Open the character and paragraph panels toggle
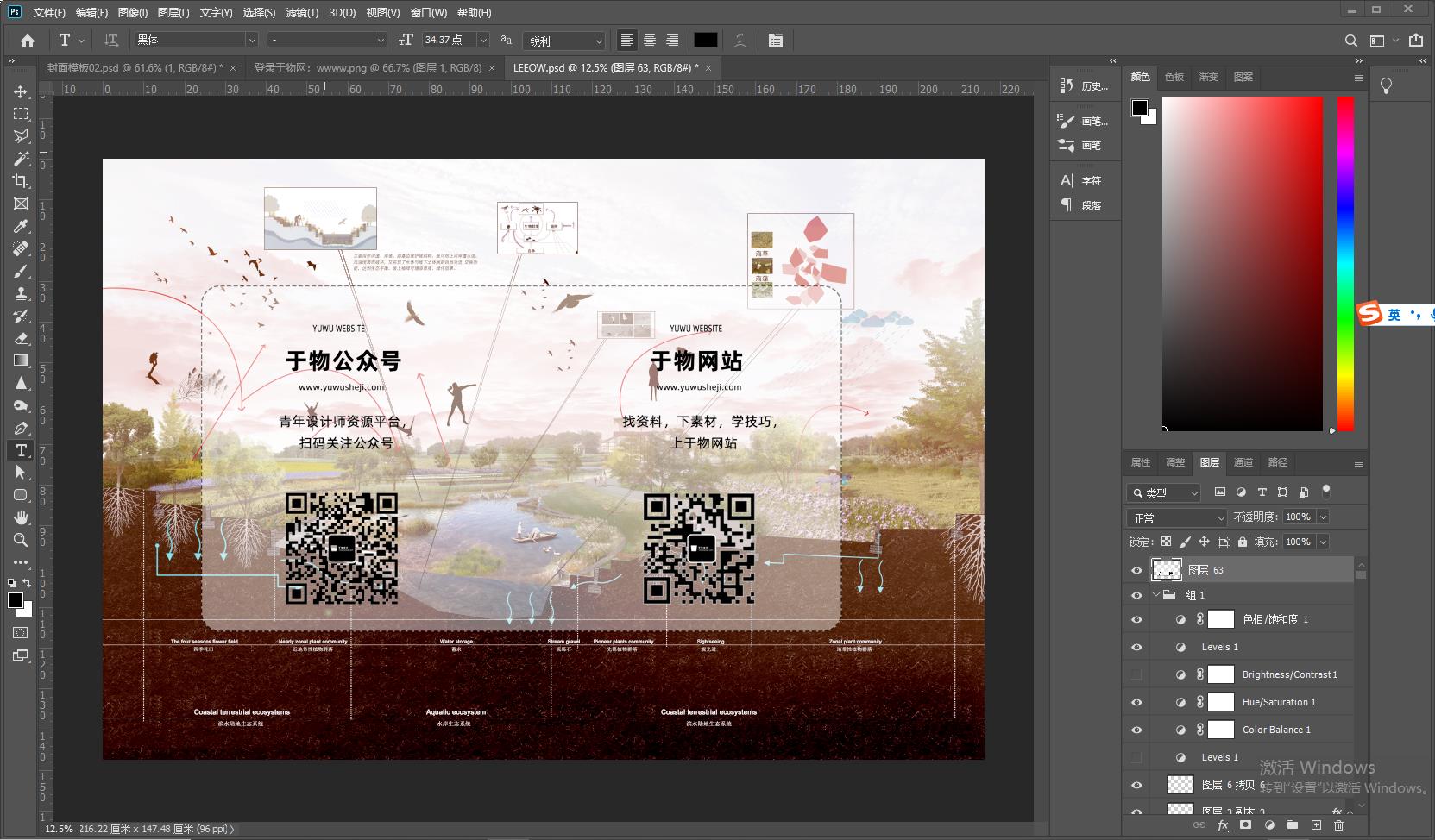Viewport: 1435px width, 840px height. click(776, 40)
